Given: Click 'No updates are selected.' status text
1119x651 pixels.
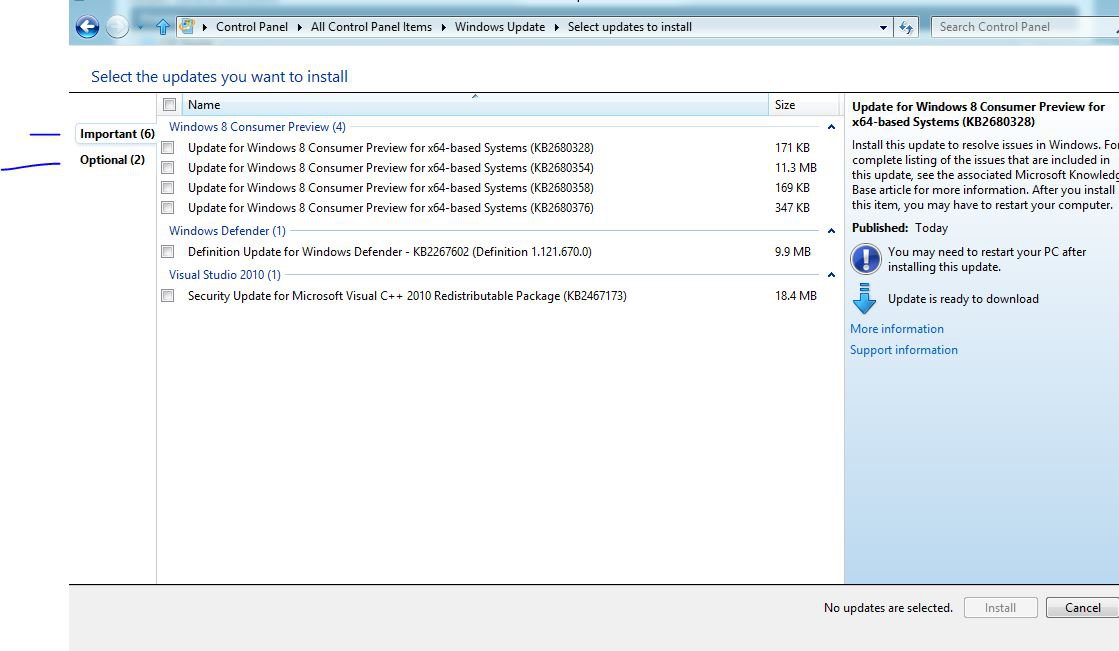Looking at the screenshot, I should [888, 608].
